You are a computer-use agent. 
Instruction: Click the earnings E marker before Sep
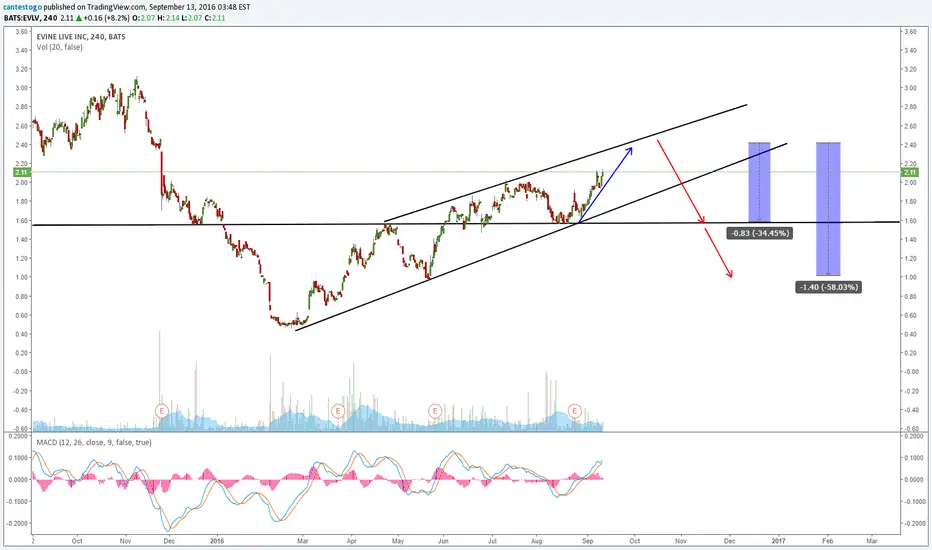574,411
